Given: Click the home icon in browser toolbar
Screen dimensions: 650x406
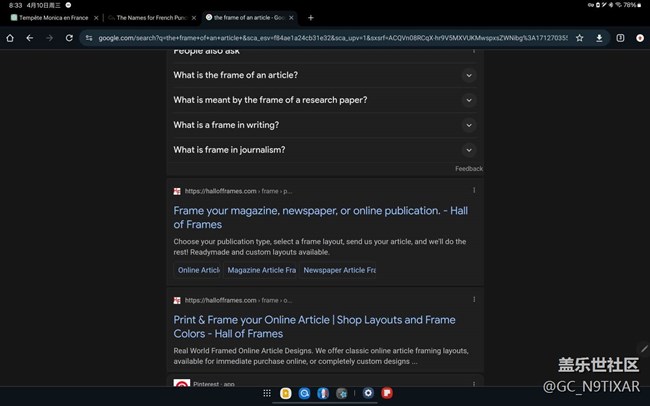Looking at the screenshot, I should click(10, 38).
